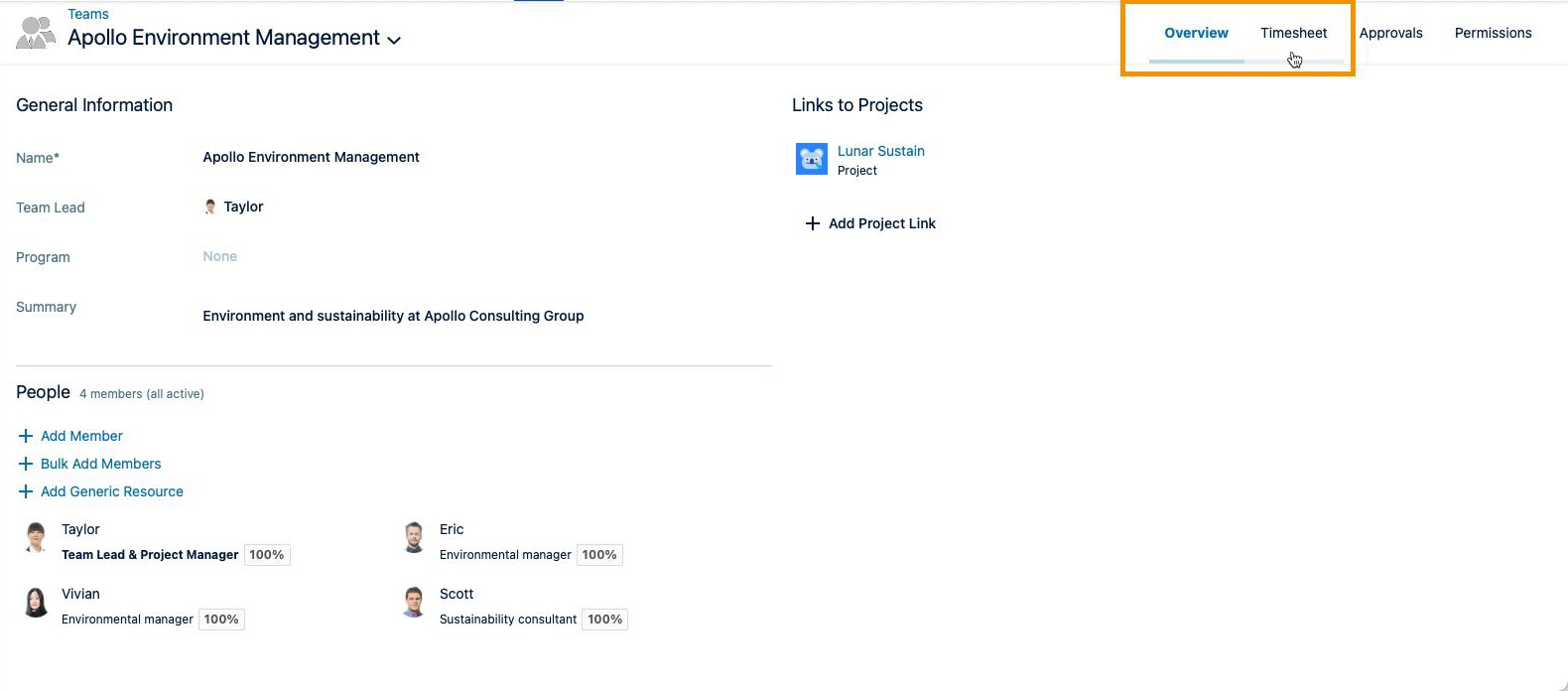Open the Lunar Sustain project link
This screenshot has width=1568, height=691.
coord(880,151)
